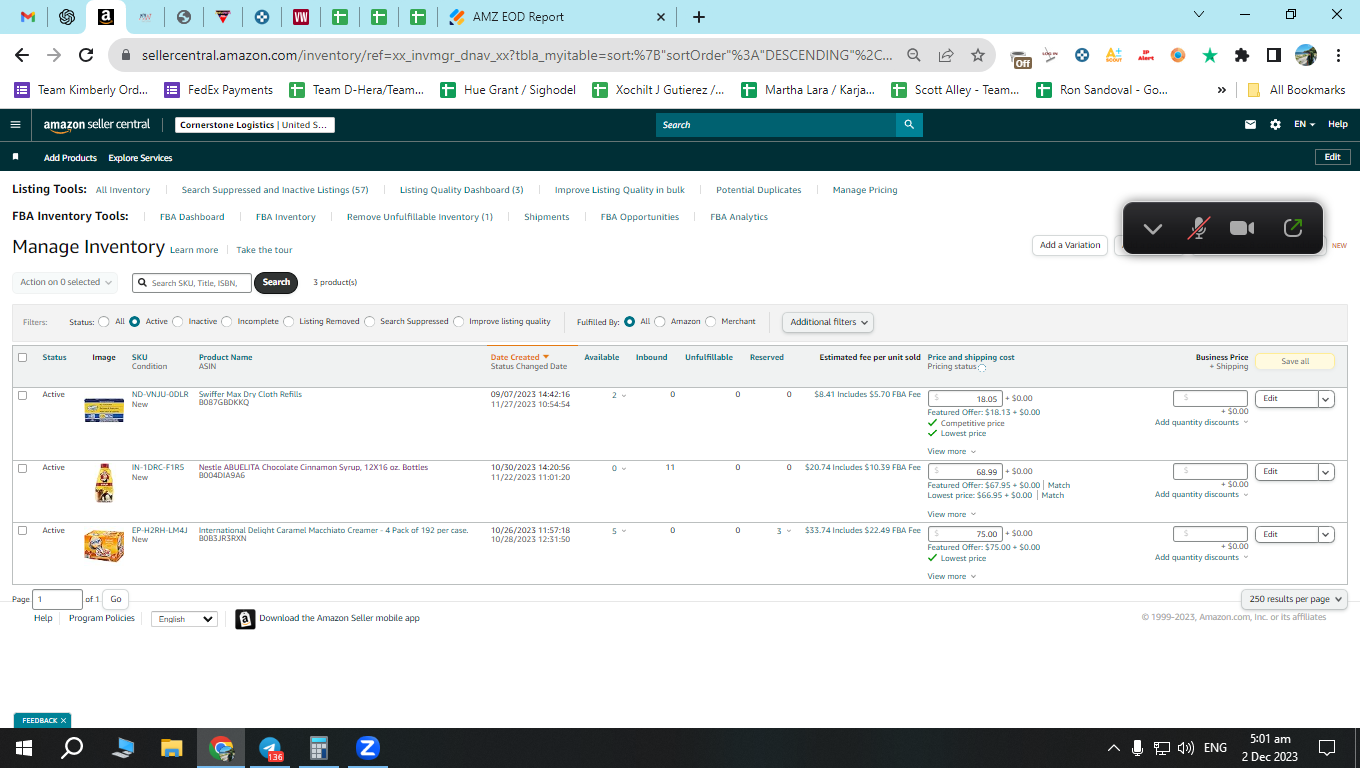Expand Add quantity discounts for the 75.00 row

(x=1202, y=558)
